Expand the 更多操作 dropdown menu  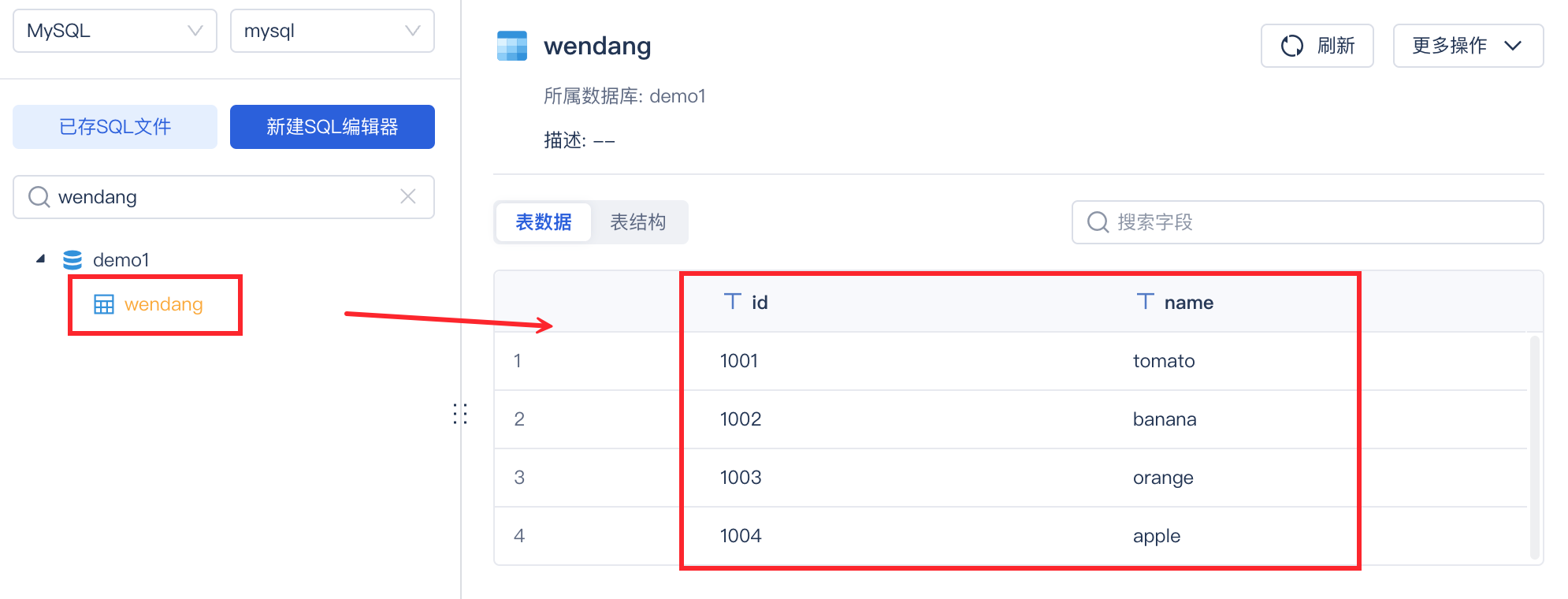[x=1467, y=46]
